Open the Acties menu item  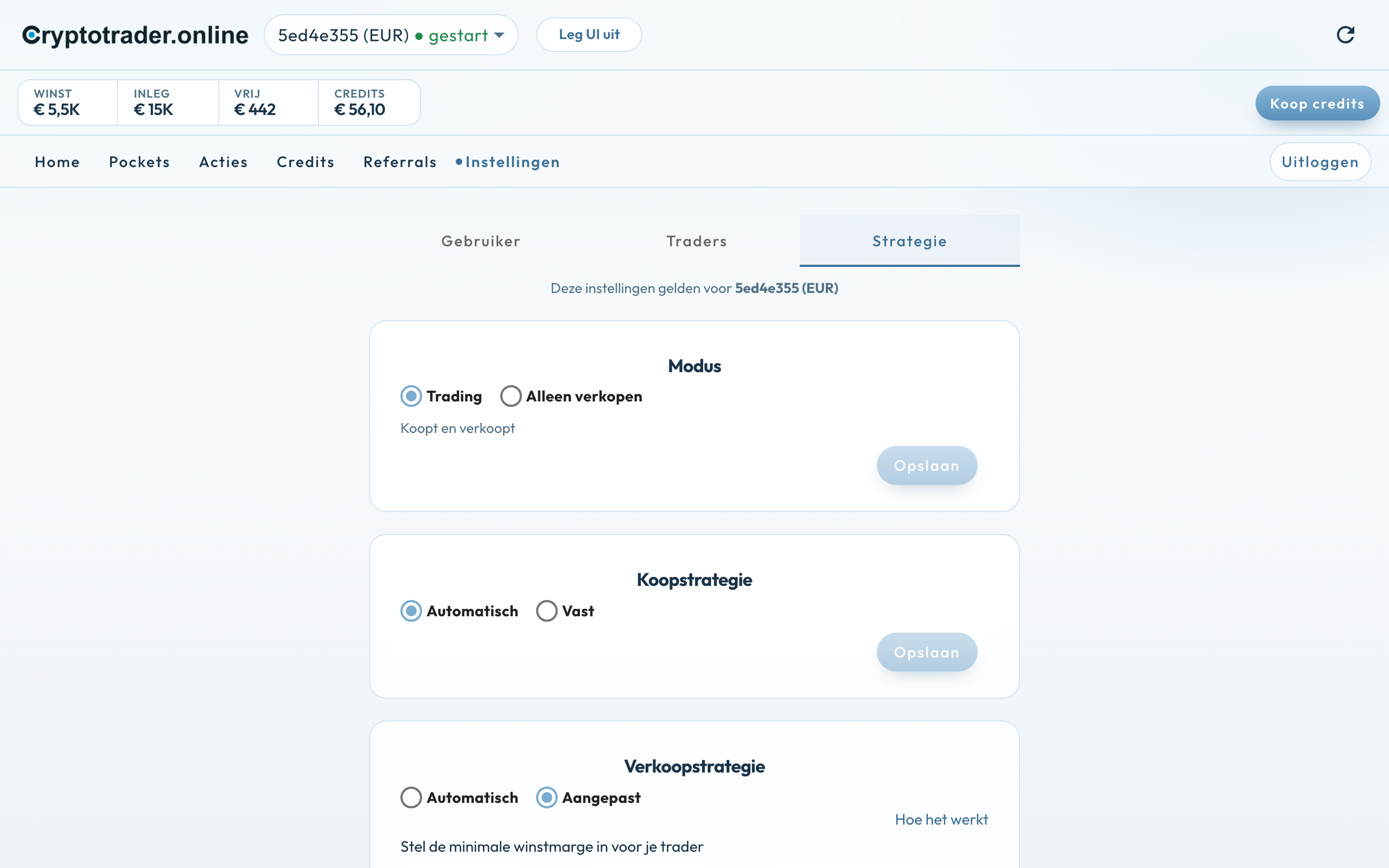224,162
